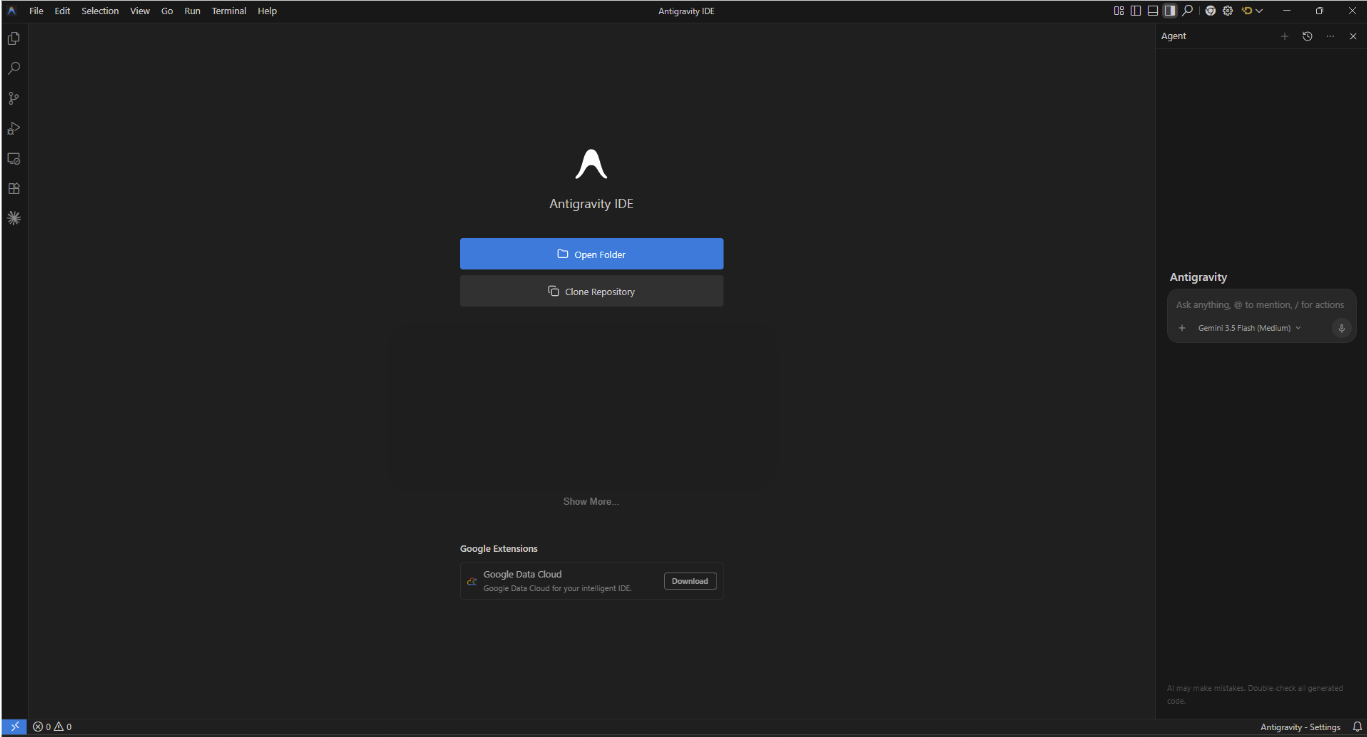The width and height of the screenshot is (1367, 737).
Task: Click the Open Folder button
Action: point(591,254)
